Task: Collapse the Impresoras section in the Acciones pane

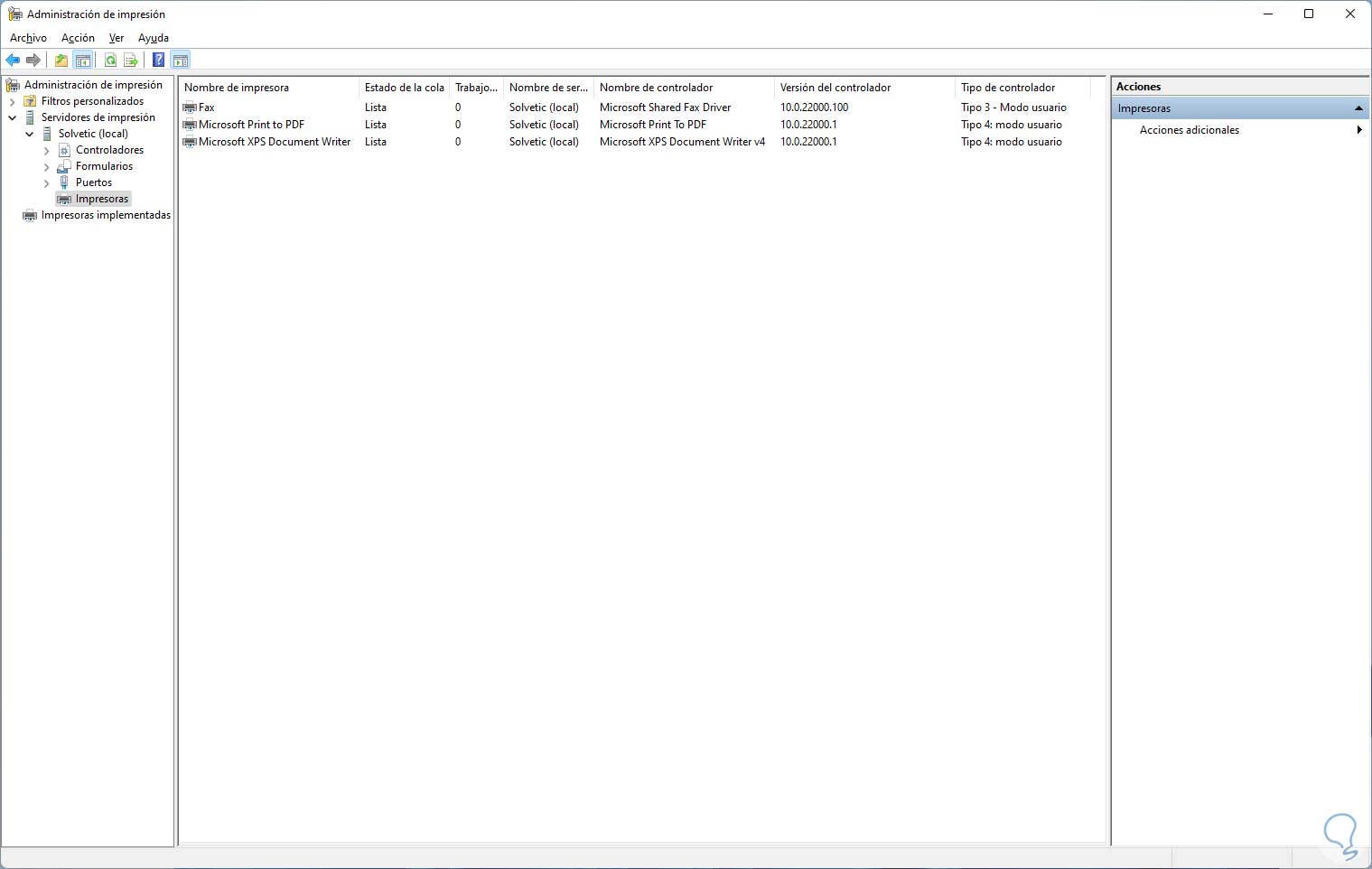Action: [x=1358, y=108]
